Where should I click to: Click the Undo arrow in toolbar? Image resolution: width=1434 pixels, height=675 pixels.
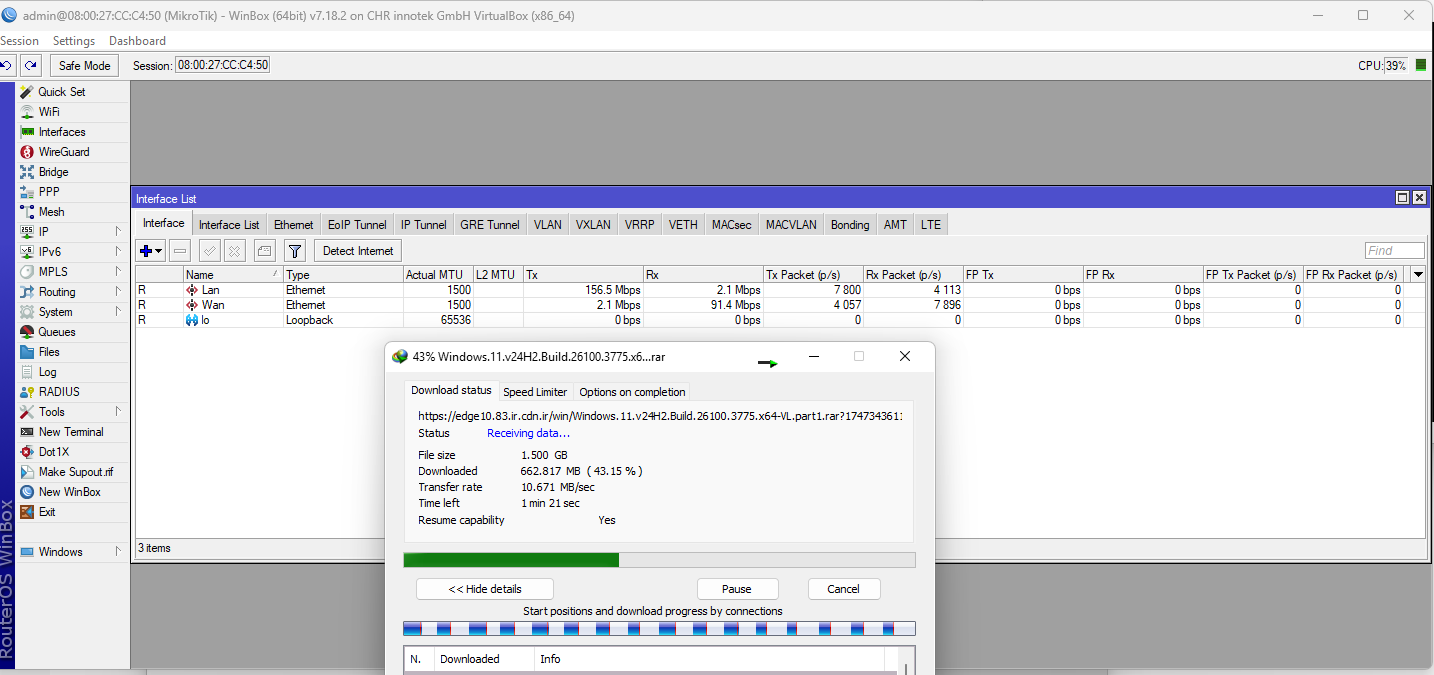7,65
